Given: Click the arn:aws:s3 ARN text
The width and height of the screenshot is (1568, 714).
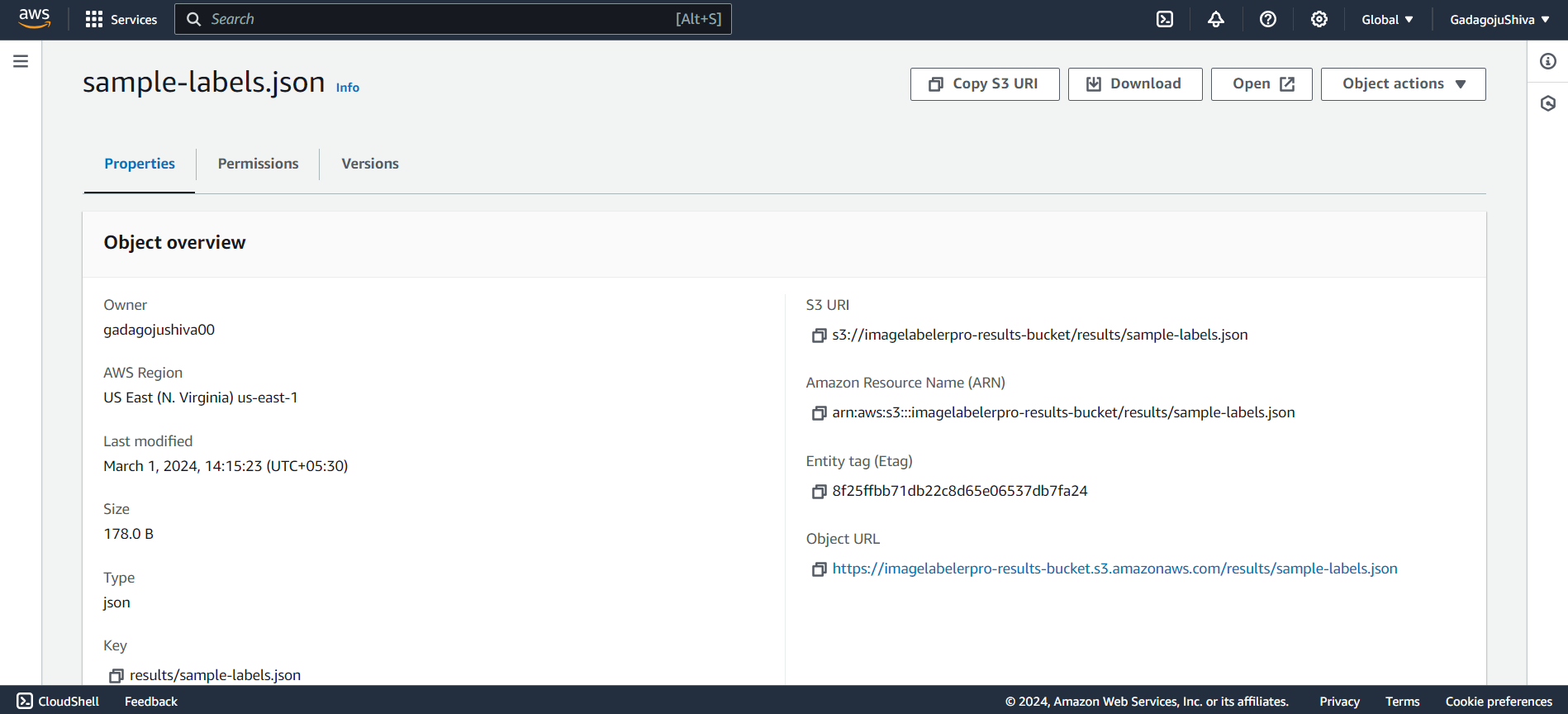Looking at the screenshot, I should 1063,412.
